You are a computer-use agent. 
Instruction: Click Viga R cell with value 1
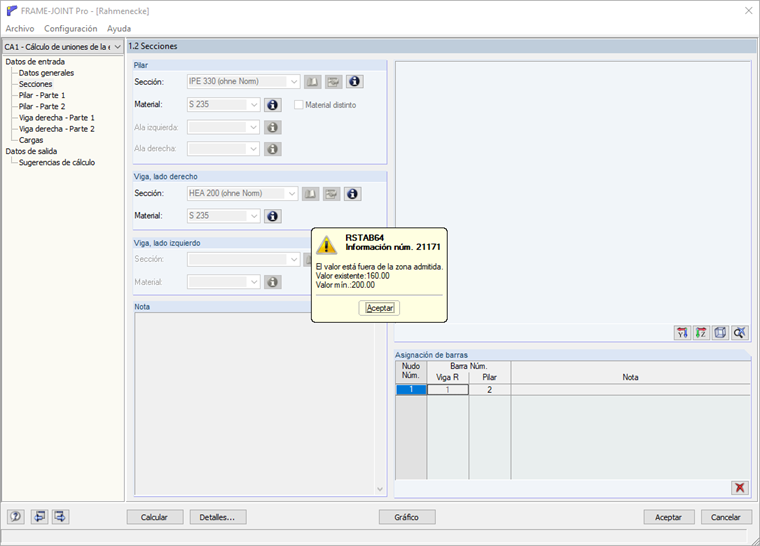coord(448,389)
